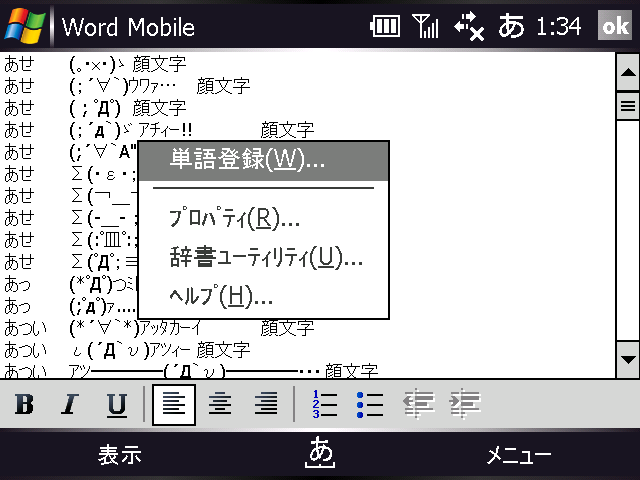The image size is (640, 480).
Task: Click the first あつい reading entry
Action: tap(25, 328)
